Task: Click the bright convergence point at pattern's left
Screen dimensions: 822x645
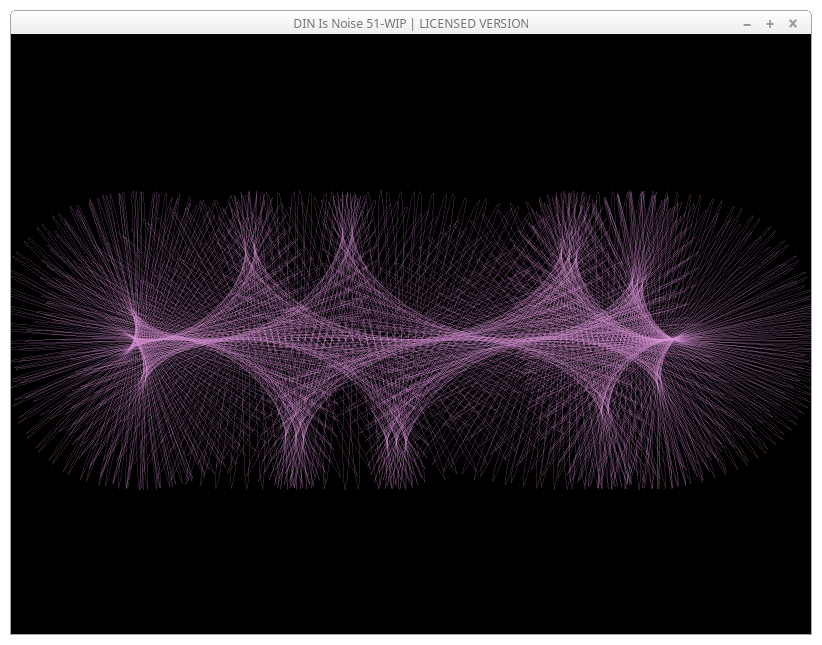Action: (134, 340)
